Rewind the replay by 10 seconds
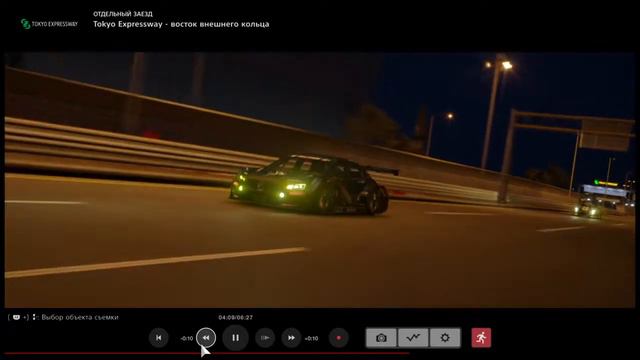 pyautogui.click(x=206, y=338)
